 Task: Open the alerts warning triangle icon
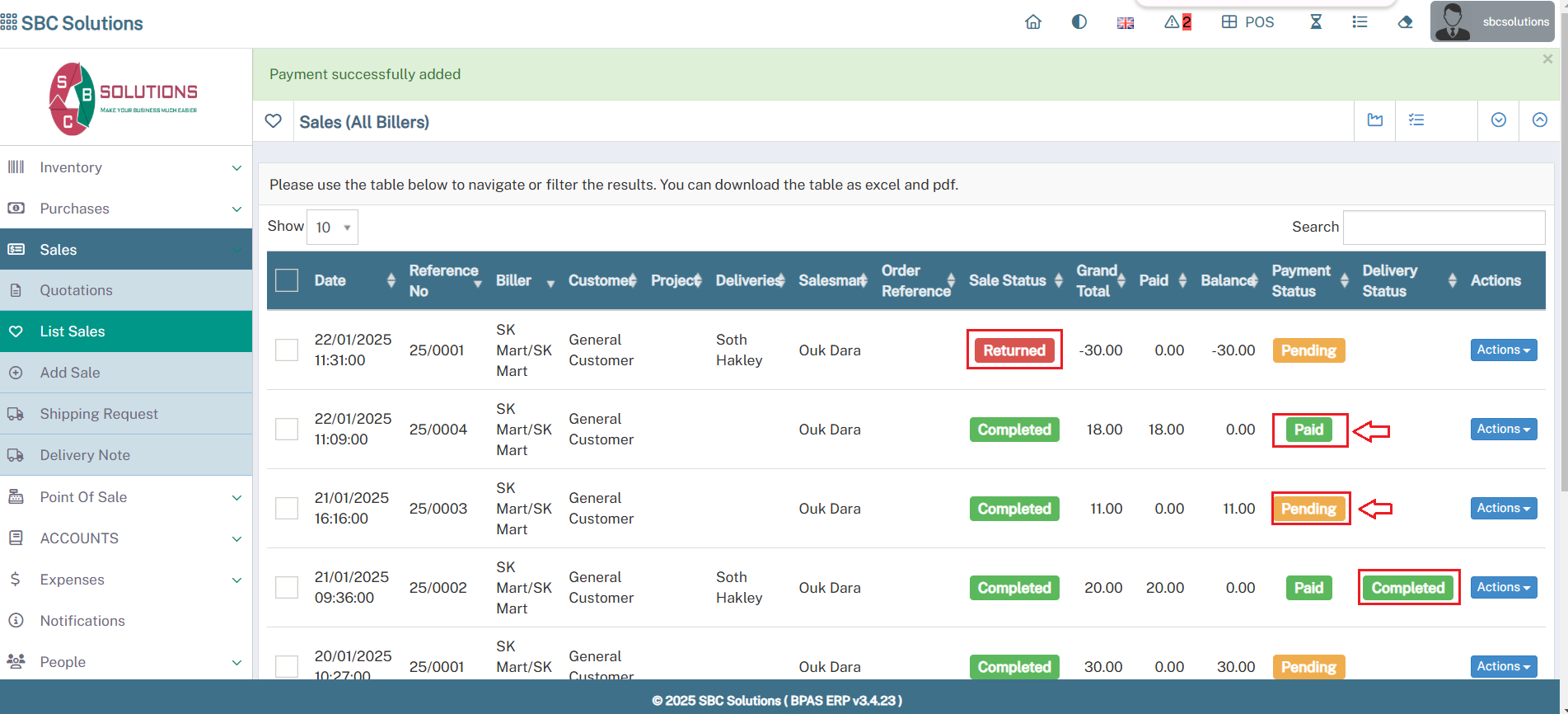click(x=1177, y=22)
